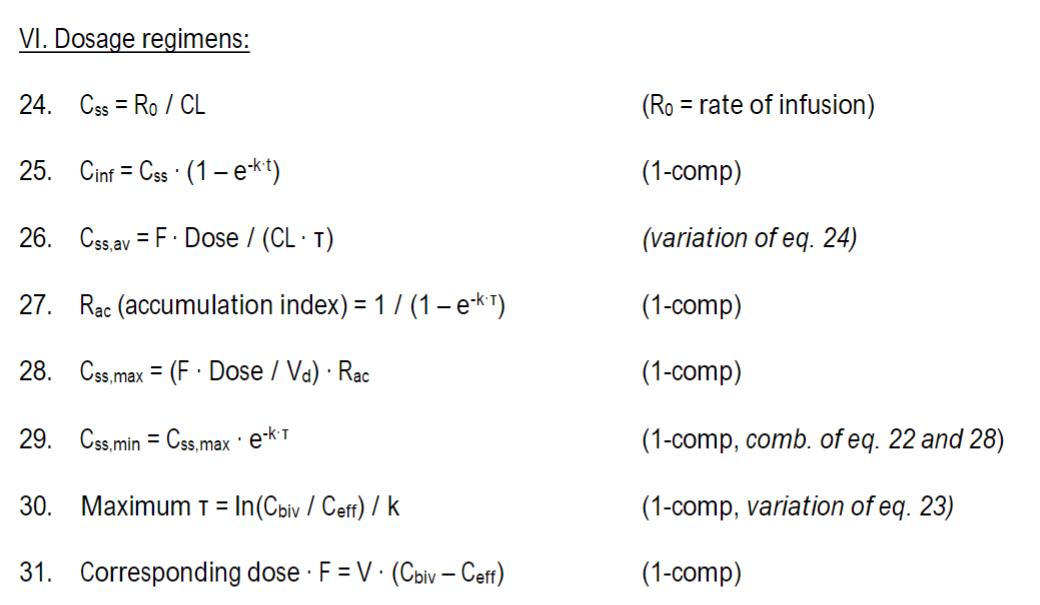The width and height of the screenshot is (1040, 605).
Task: Click the "(R0 = rate of infusion)" note
Action: coord(757,107)
